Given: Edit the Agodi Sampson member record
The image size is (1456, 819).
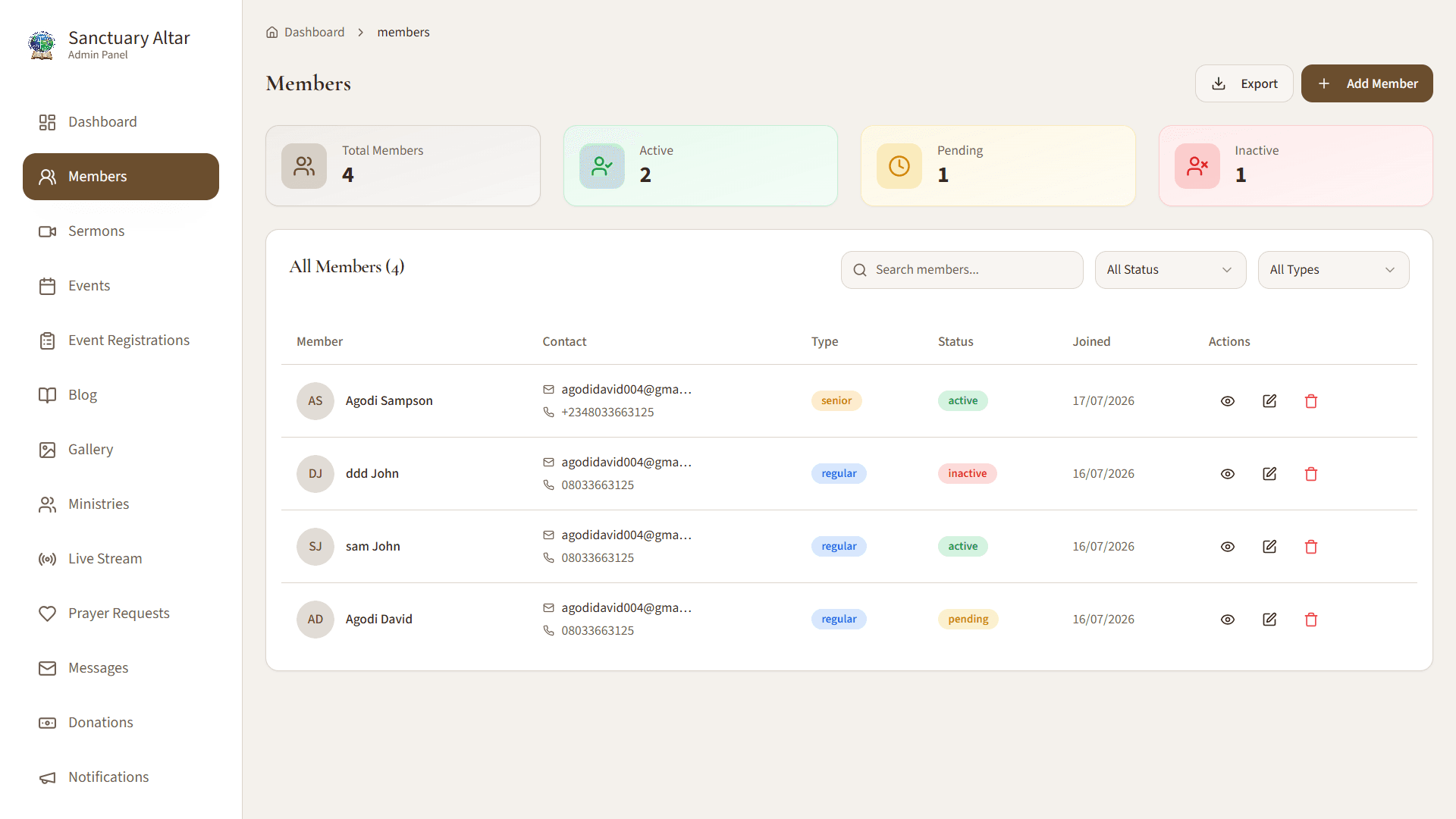Looking at the screenshot, I should tap(1269, 401).
